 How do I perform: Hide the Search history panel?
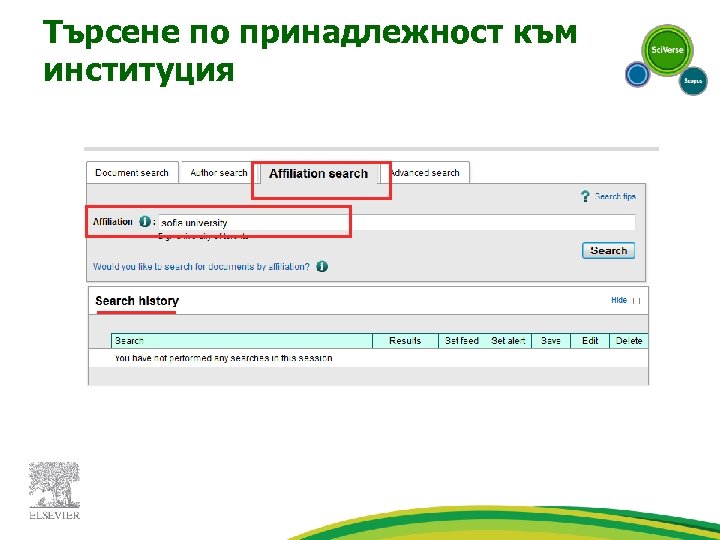(619, 300)
